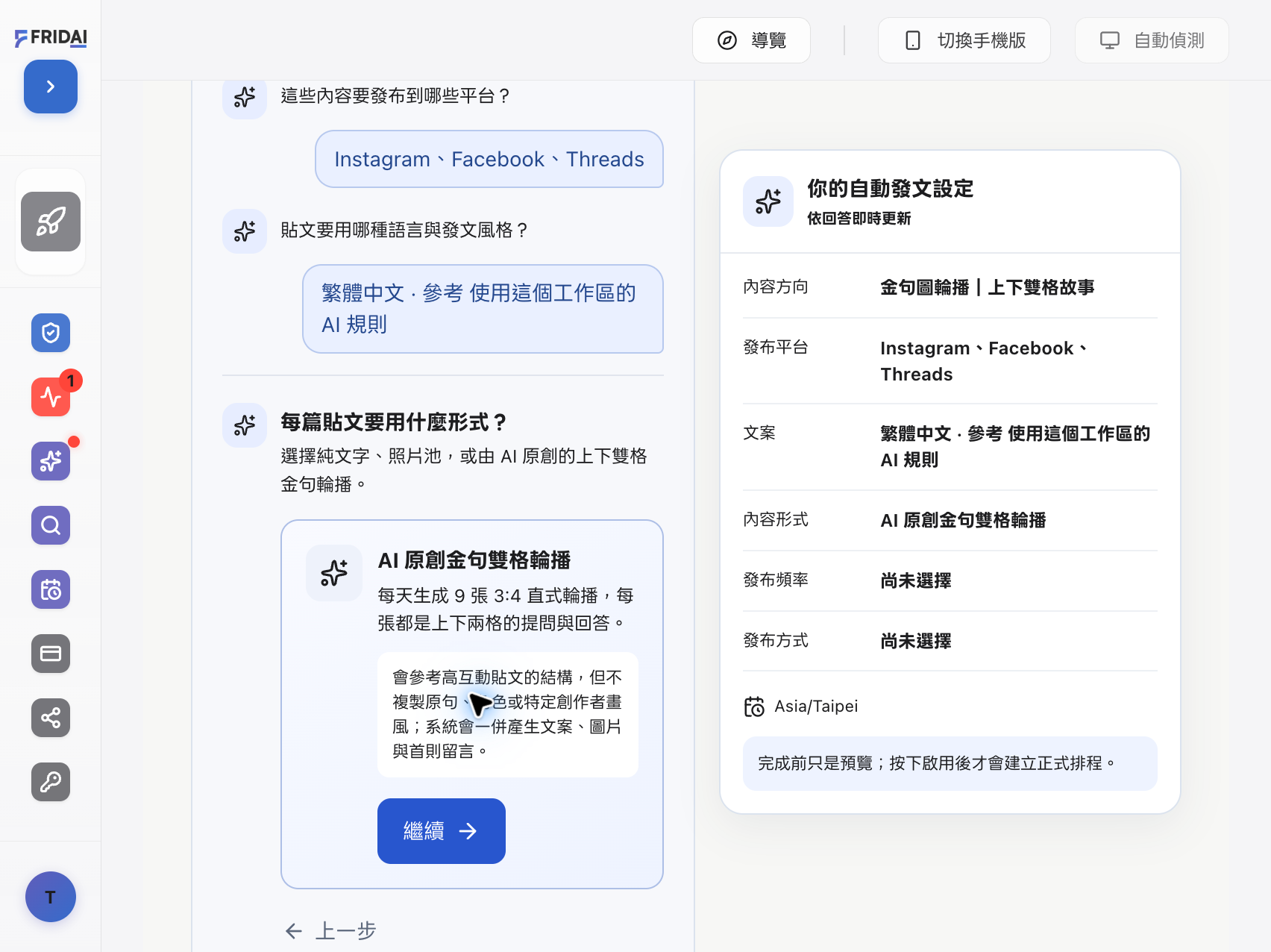Open the credit card billing sidebar icon

51,654
